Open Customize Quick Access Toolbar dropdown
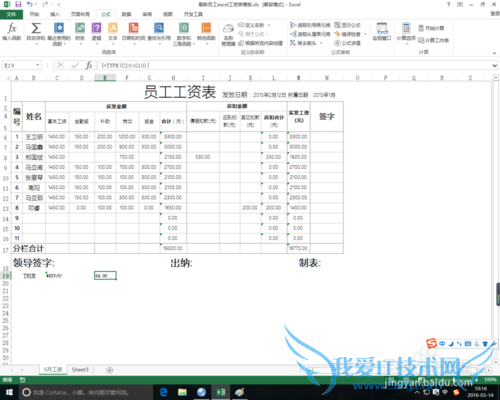The image size is (500, 400). click(x=59, y=4)
